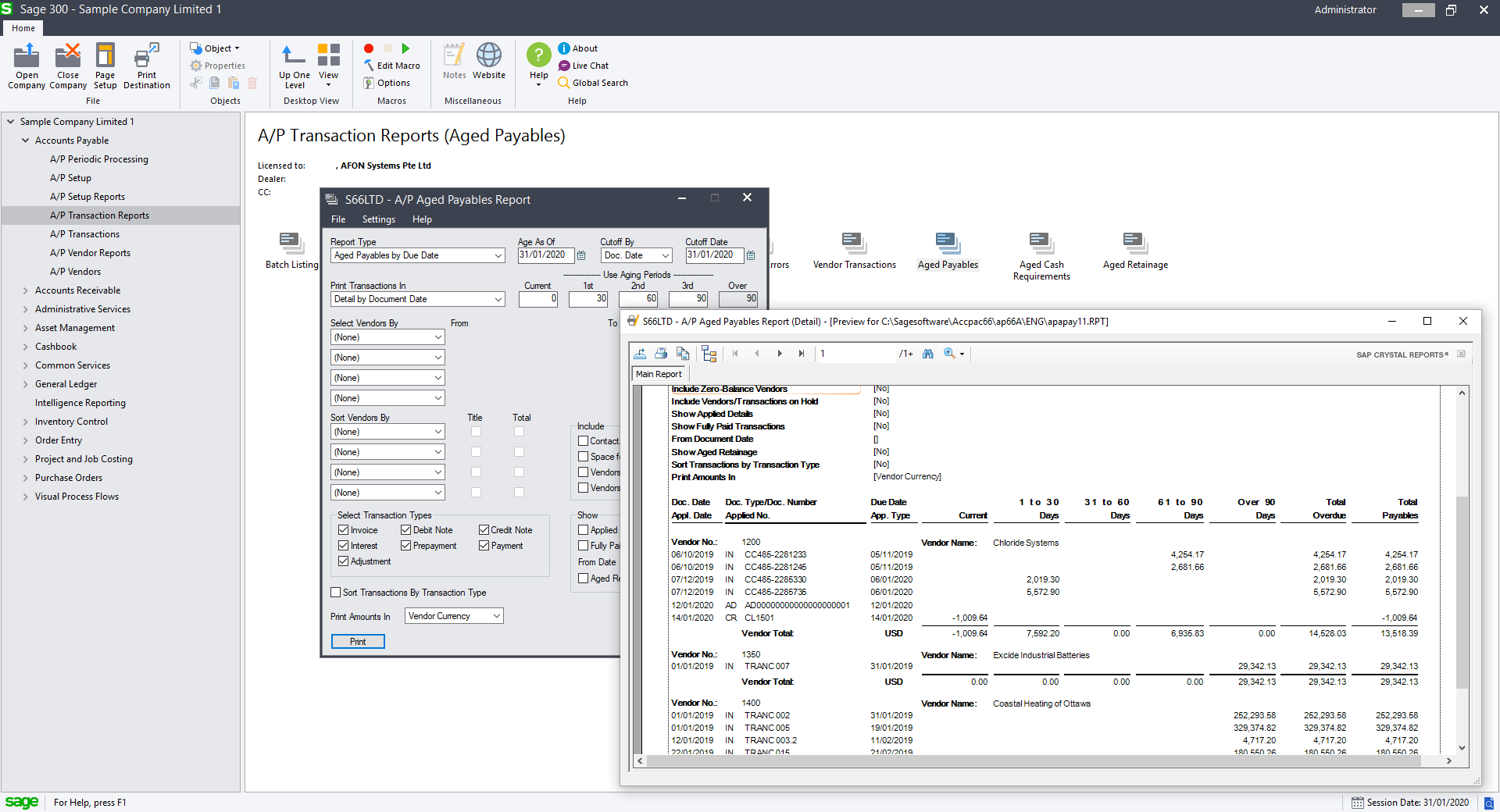Uncheck the Credit Note transaction type

click(484, 530)
